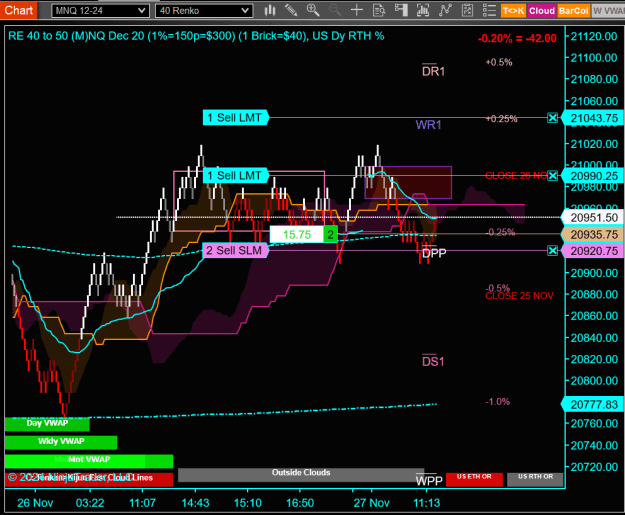The image size is (625, 515).
Task: Click the 26 Nov date on time axis
Action: [35, 503]
